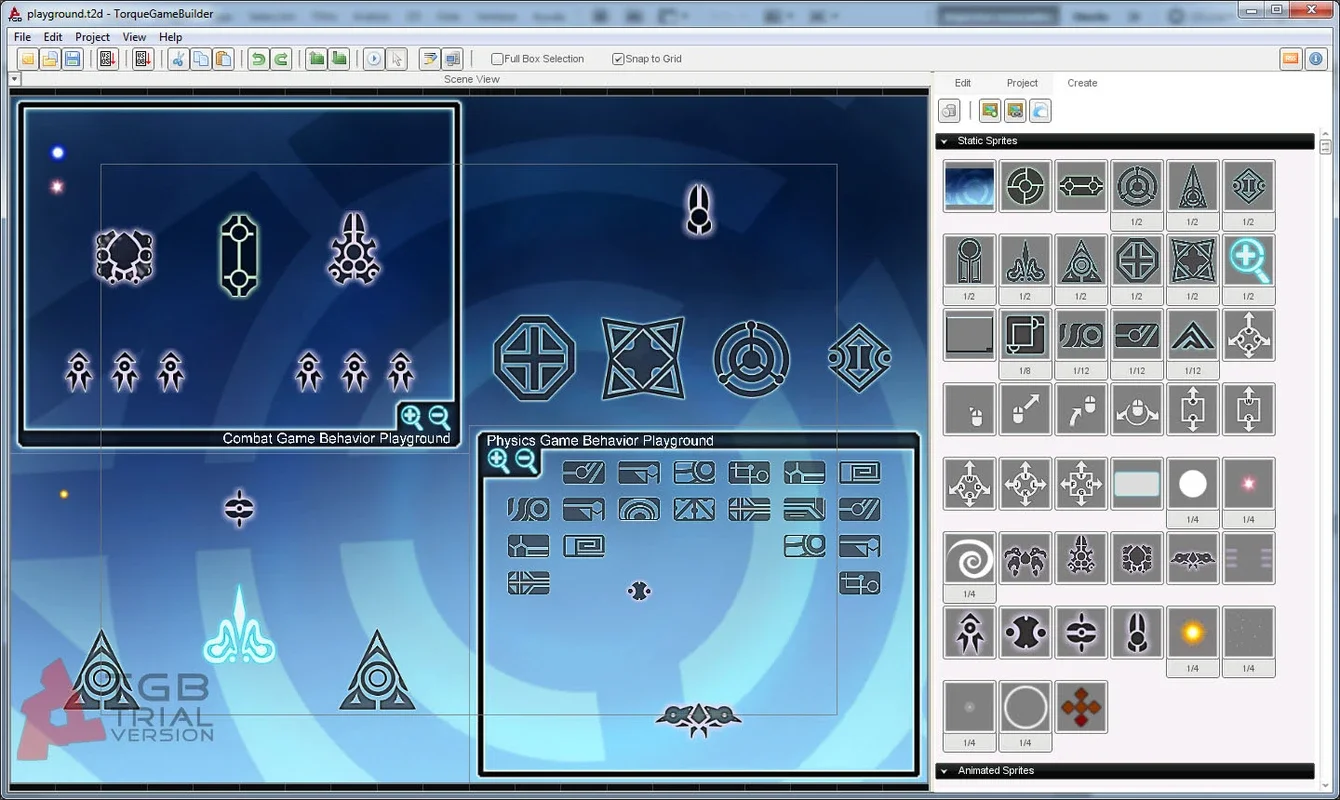Image resolution: width=1340 pixels, height=800 pixels.
Task: Select the pointer selection tool
Action: click(397, 59)
